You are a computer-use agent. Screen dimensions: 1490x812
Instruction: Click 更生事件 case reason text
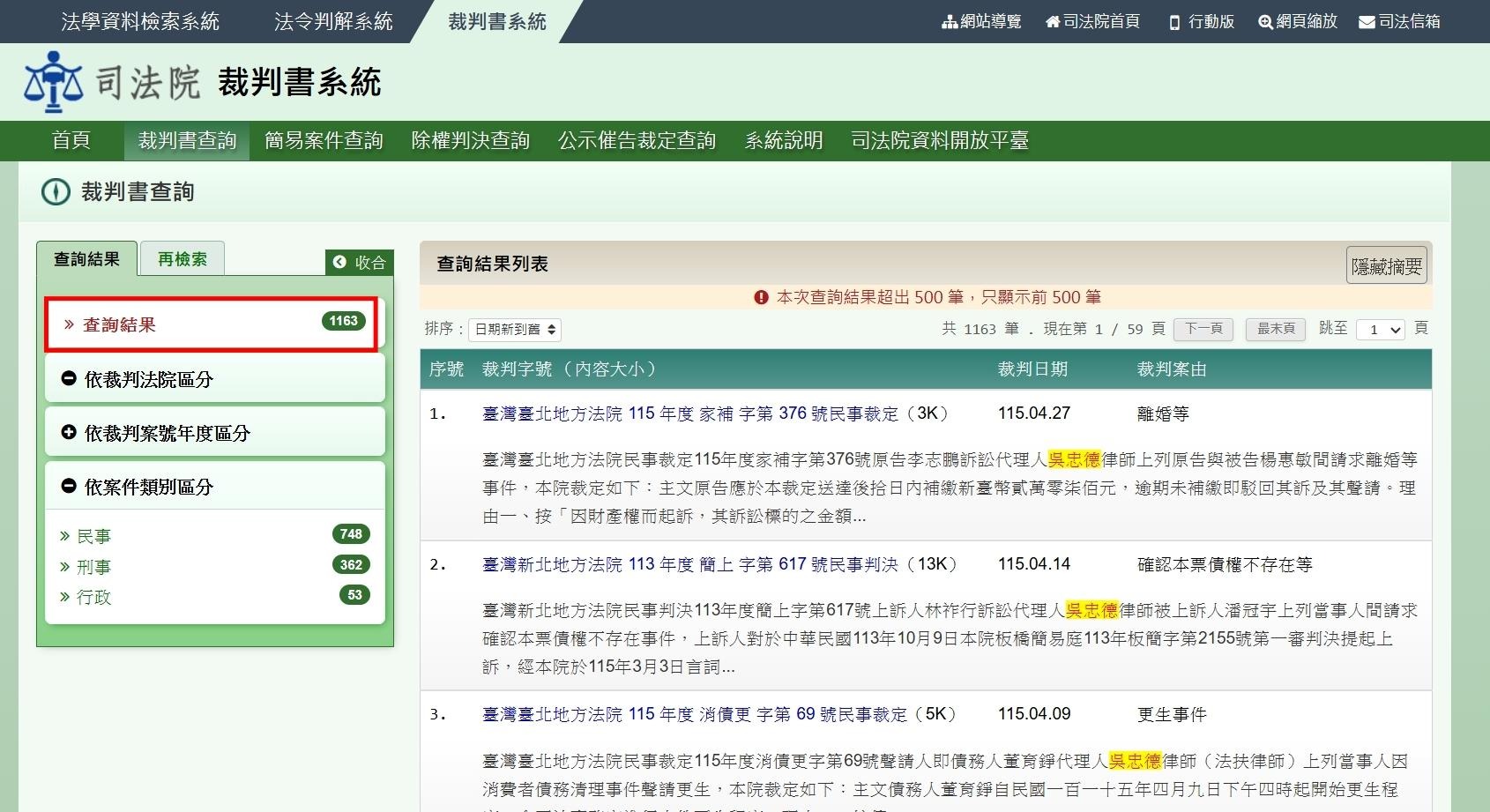[1172, 714]
